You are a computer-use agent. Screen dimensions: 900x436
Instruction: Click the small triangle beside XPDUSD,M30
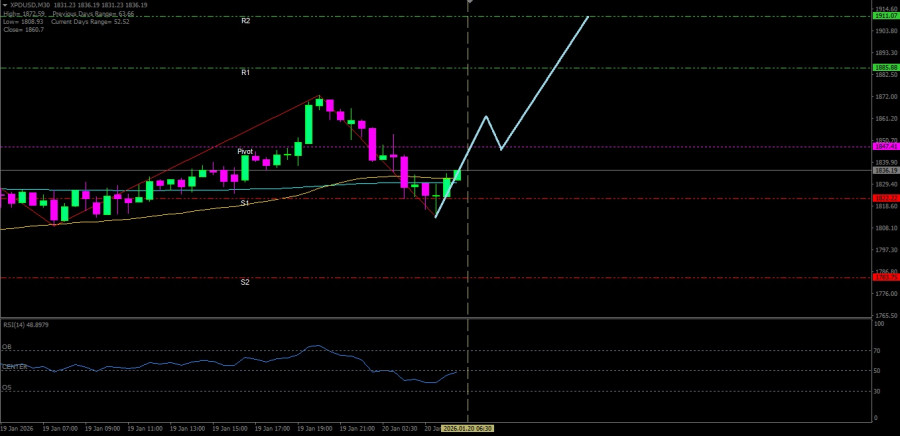(5, 5)
